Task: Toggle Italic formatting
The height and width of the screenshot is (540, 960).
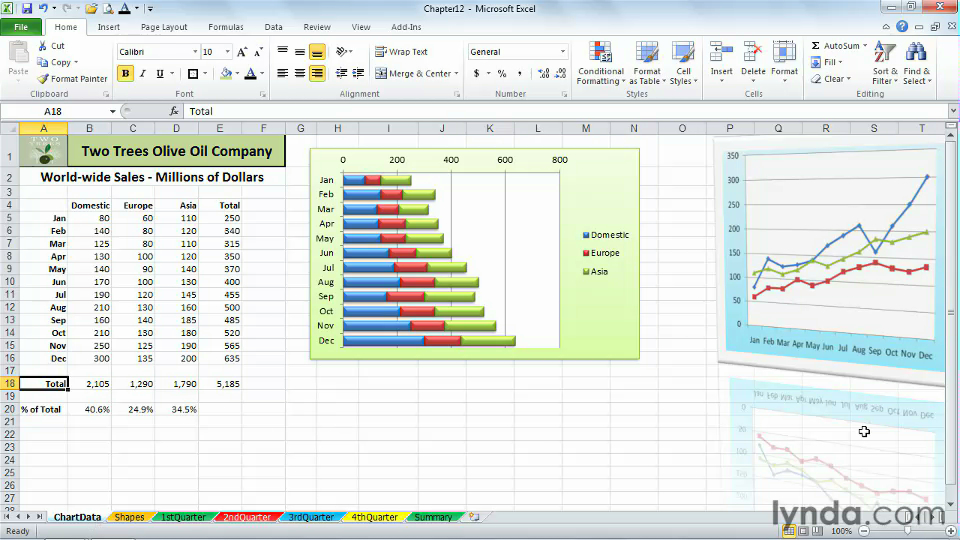Action: tap(143, 73)
